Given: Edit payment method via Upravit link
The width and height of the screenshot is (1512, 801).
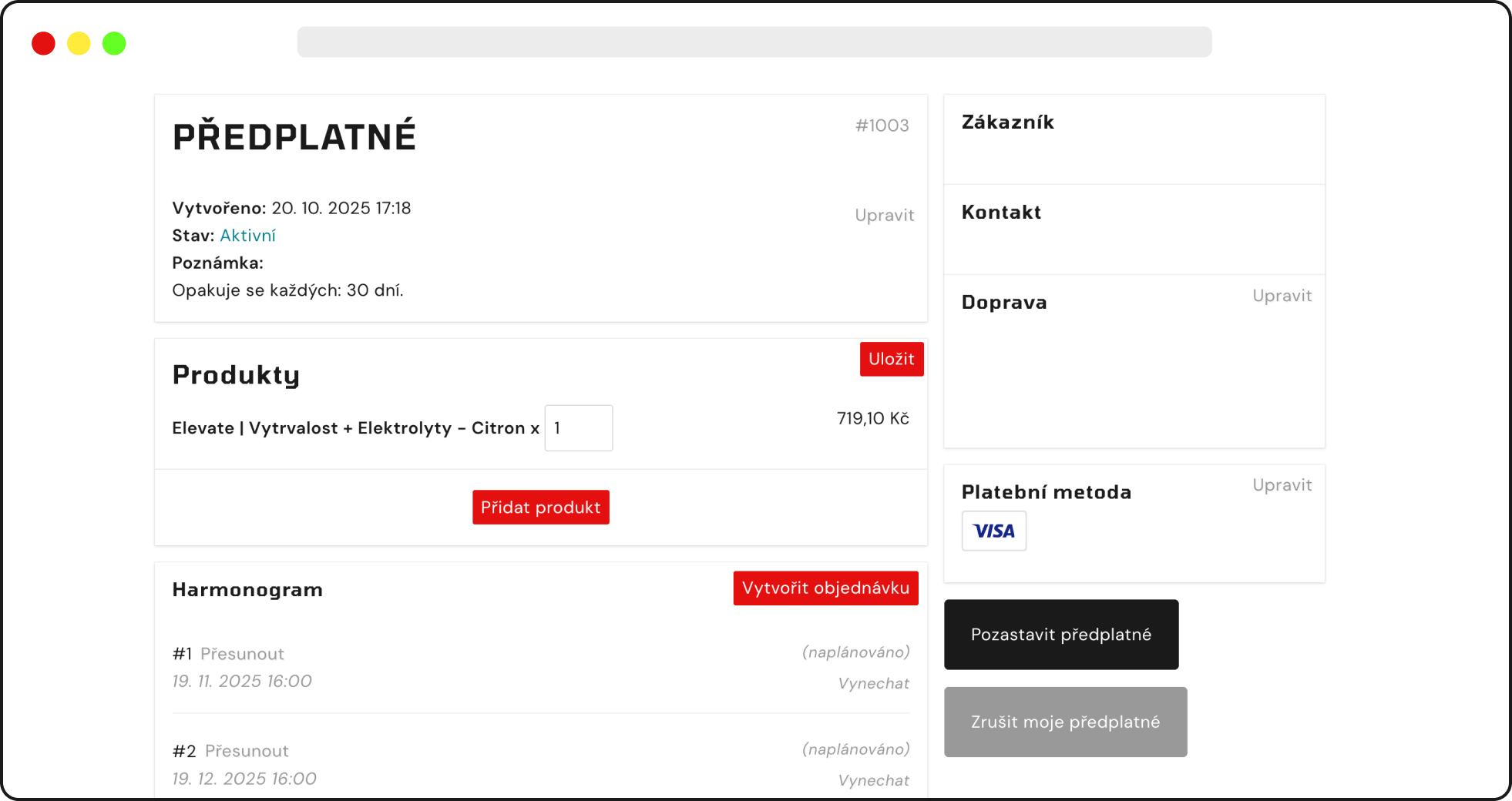Looking at the screenshot, I should tap(1282, 485).
